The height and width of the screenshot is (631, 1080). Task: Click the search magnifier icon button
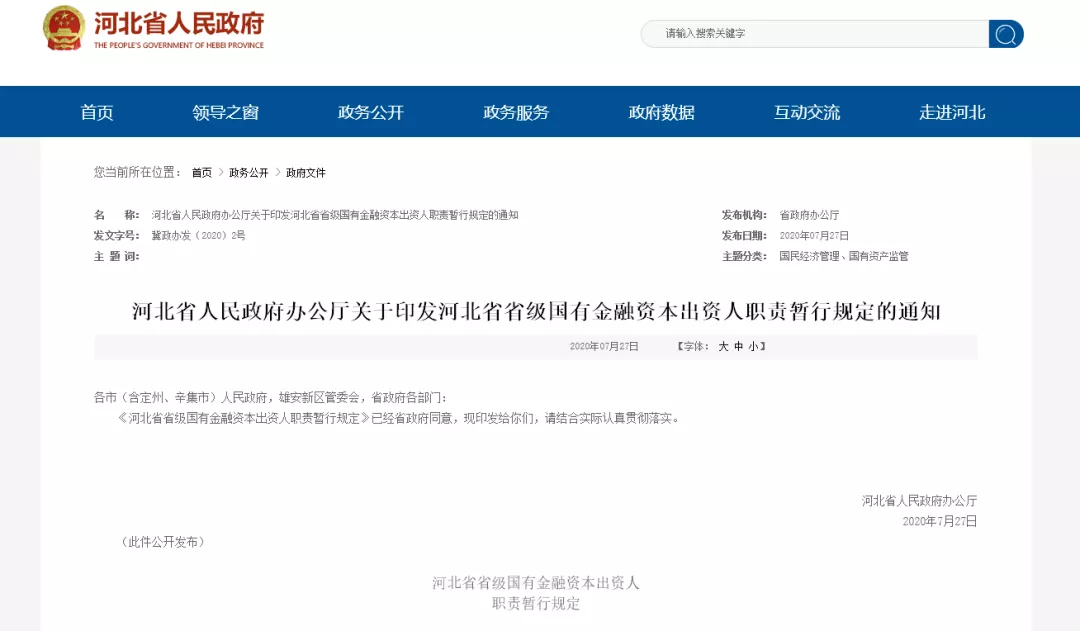1006,34
